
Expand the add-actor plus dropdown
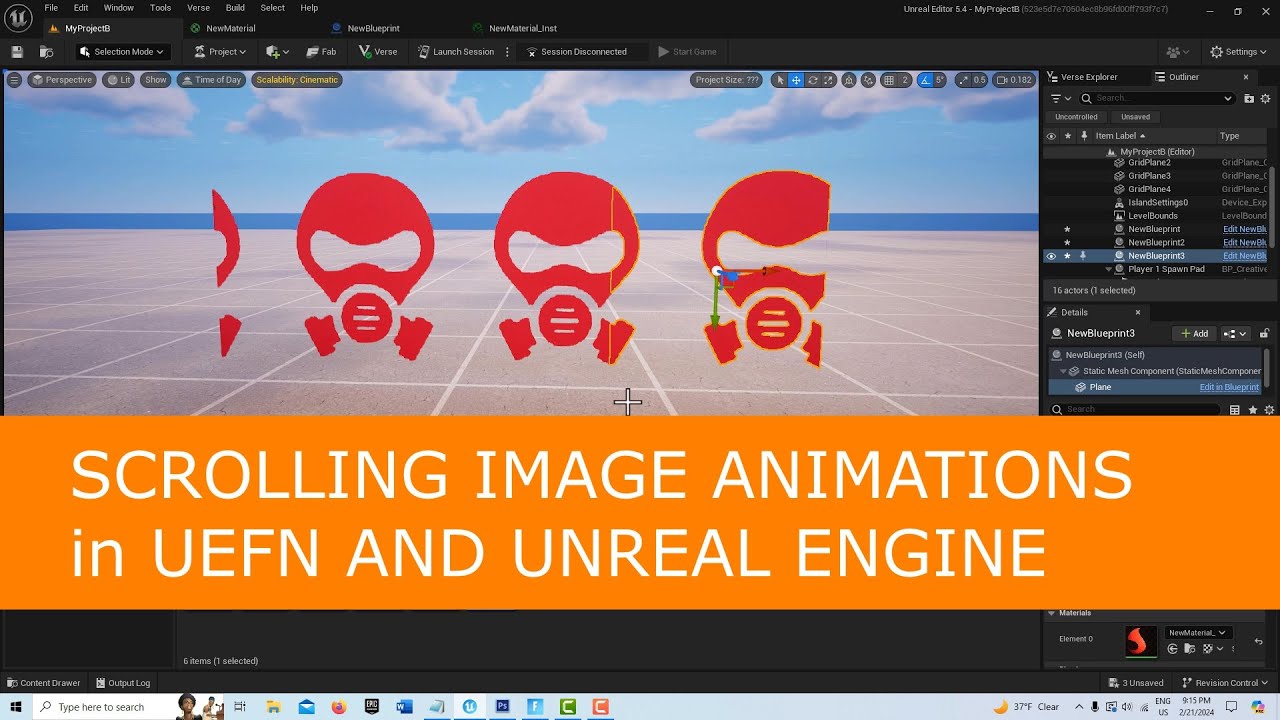[277, 52]
